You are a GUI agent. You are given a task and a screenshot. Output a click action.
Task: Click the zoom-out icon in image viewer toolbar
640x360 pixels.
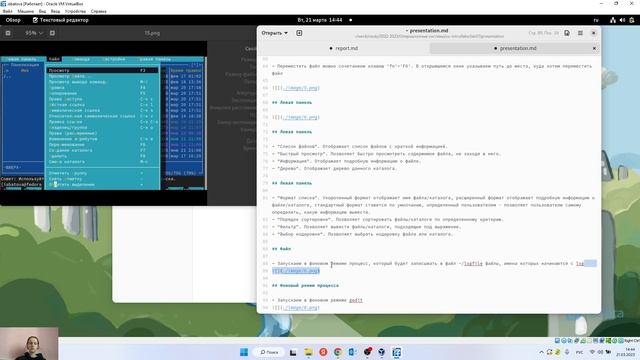pos(8,33)
